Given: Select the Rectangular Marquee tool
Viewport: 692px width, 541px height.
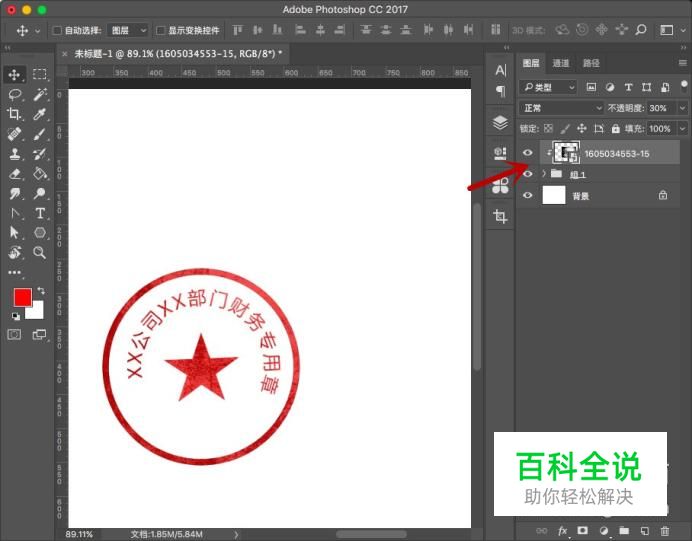Looking at the screenshot, I should tap(40, 74).
